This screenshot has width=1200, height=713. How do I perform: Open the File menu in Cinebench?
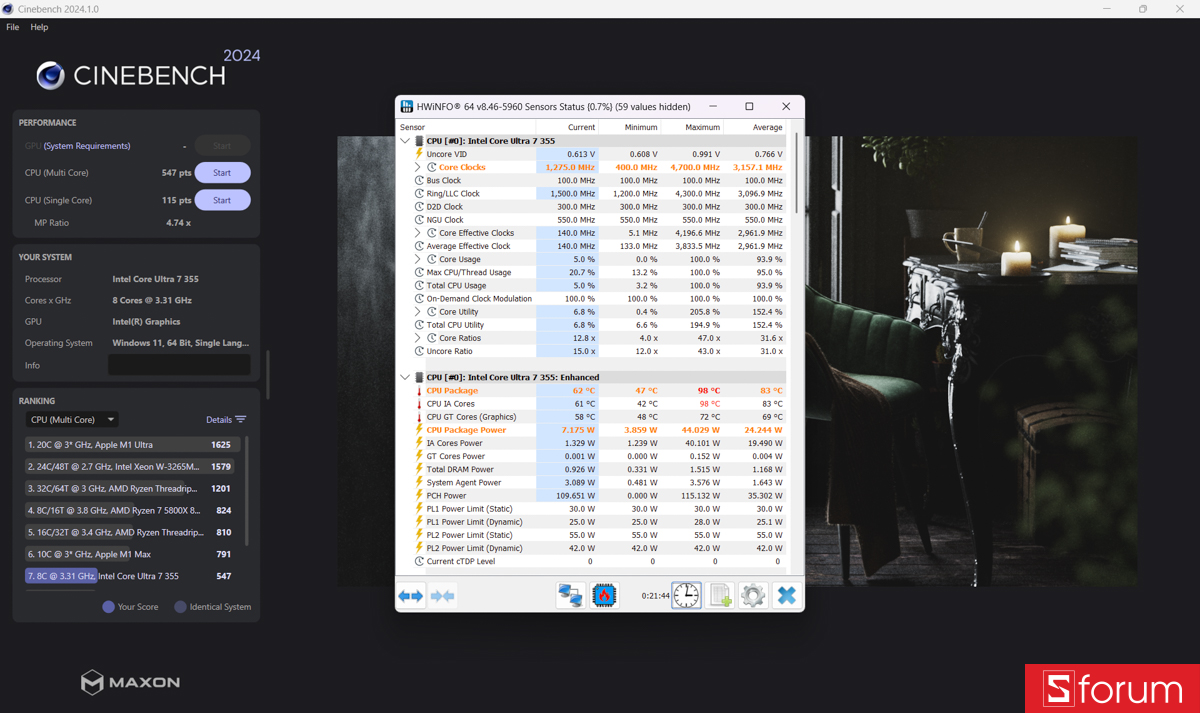(13, 27)
